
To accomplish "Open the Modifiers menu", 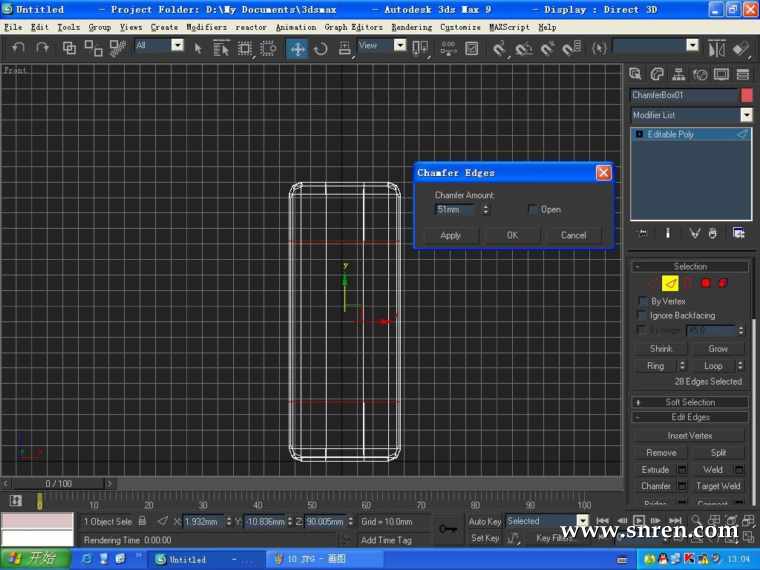I will coord(206,27).
